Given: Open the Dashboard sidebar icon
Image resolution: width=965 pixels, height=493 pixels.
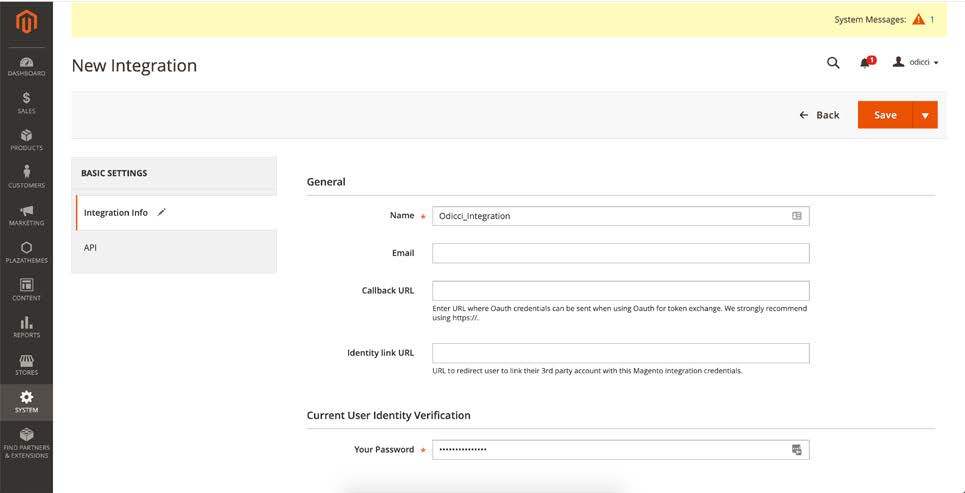Looking at the screenshot, I should click(26, 66).
